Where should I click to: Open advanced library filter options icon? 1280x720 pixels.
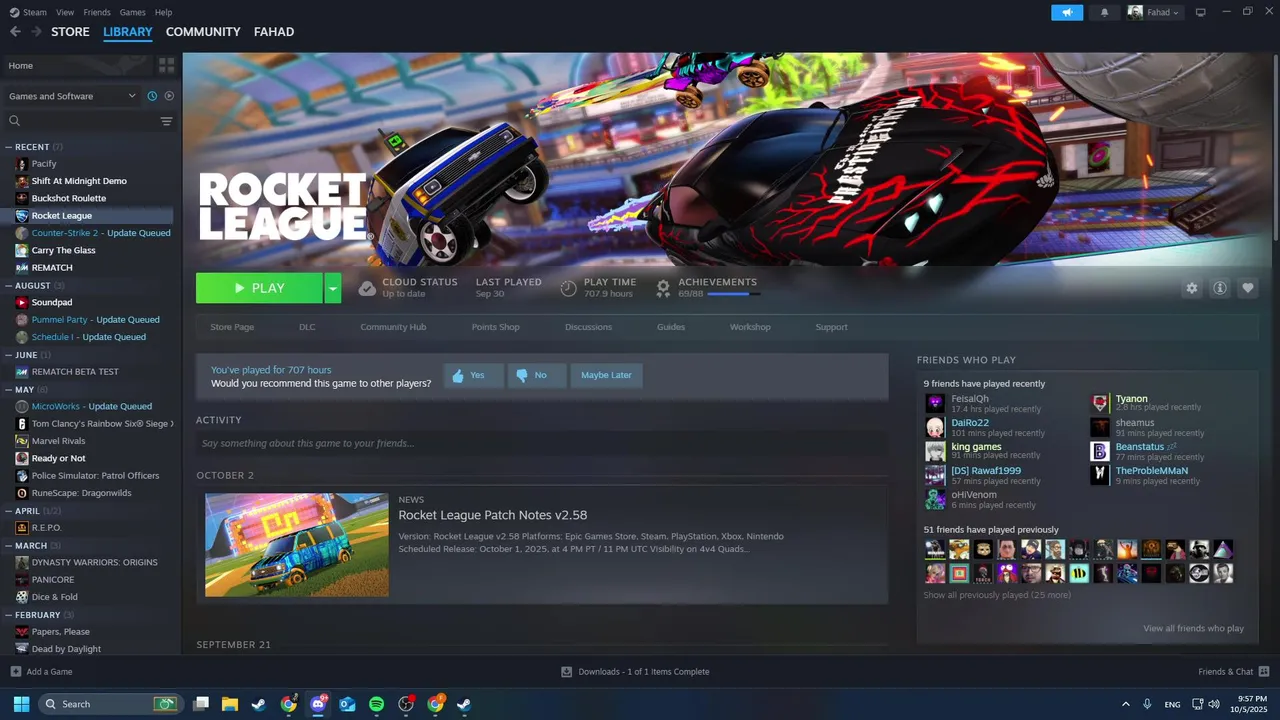pyautogui.click(x=166, y=121)
